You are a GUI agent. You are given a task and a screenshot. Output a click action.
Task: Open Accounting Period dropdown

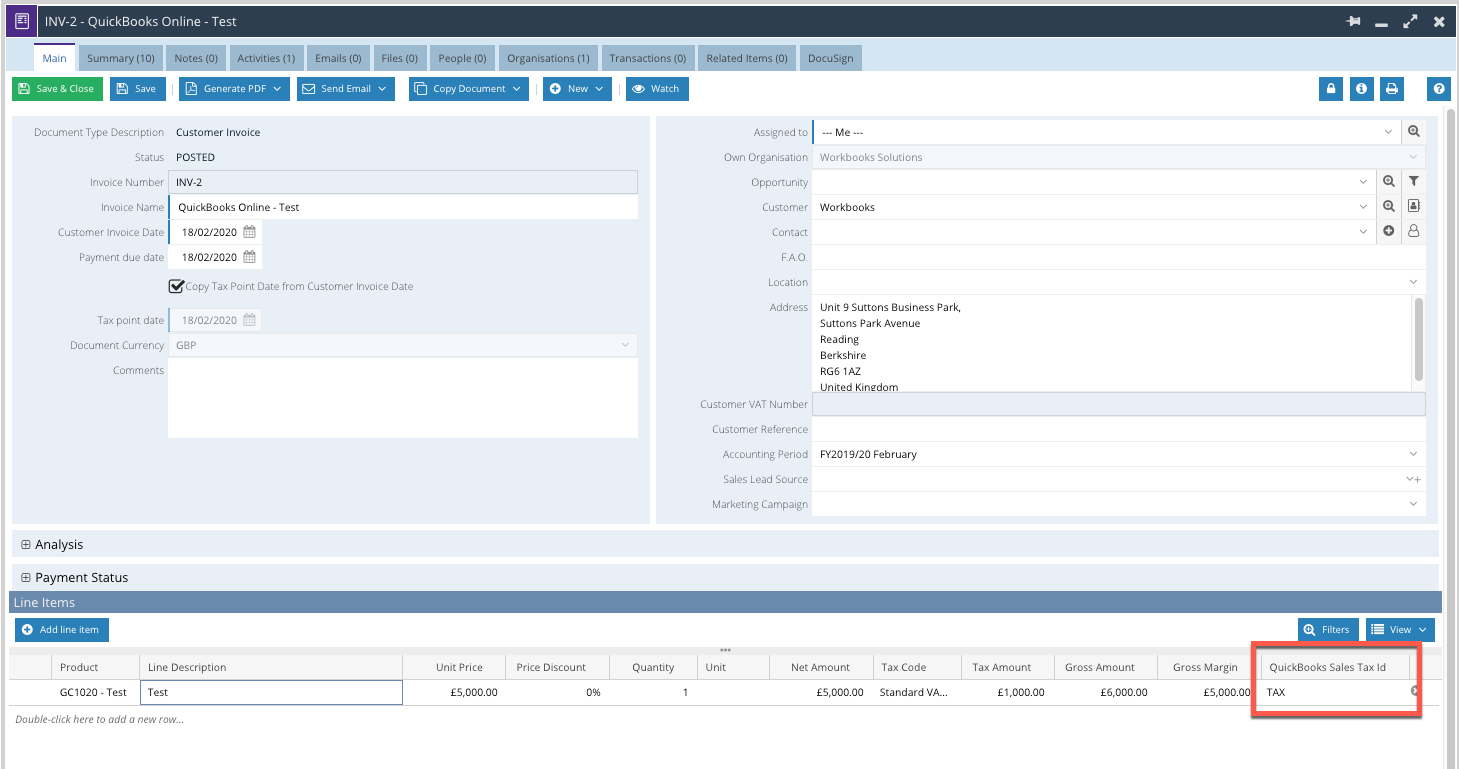(1414, 454)
